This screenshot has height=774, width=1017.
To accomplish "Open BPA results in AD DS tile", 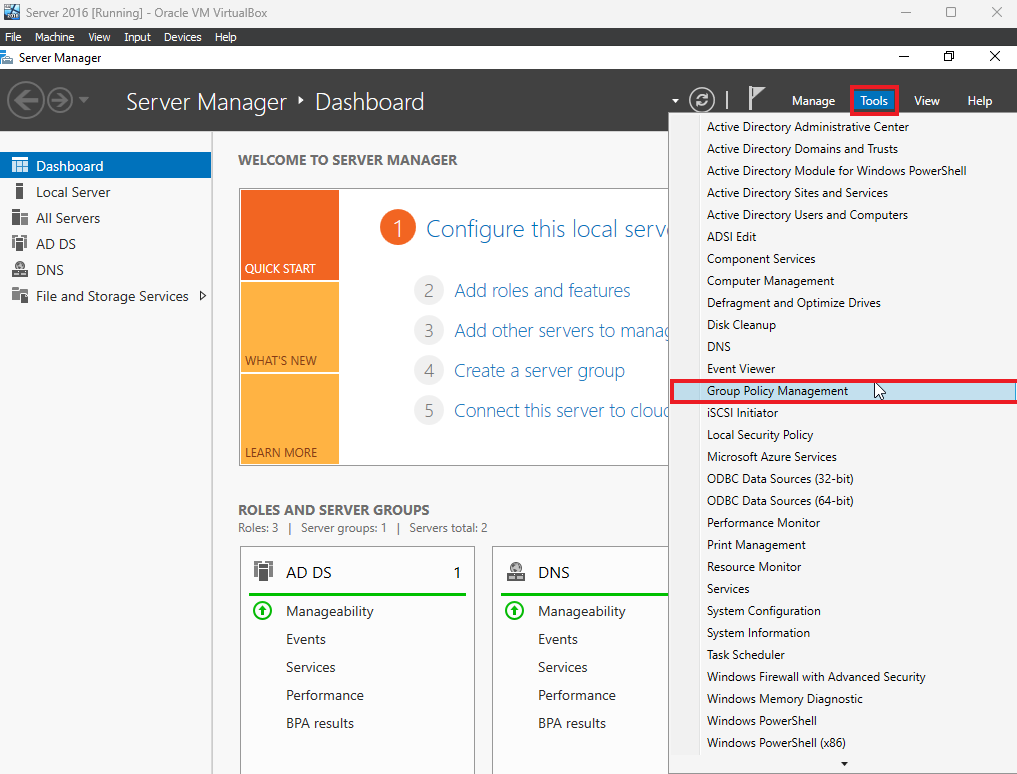I will [x=320, y=723].
